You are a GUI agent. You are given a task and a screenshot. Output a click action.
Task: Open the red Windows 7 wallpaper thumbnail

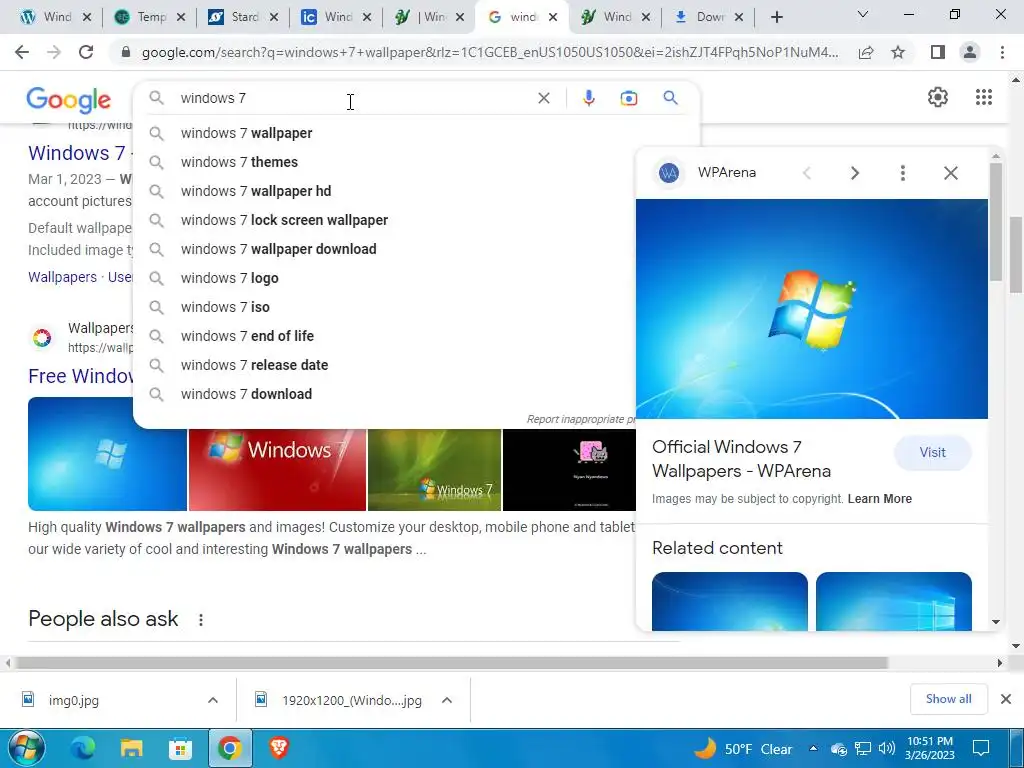point(278,470)
